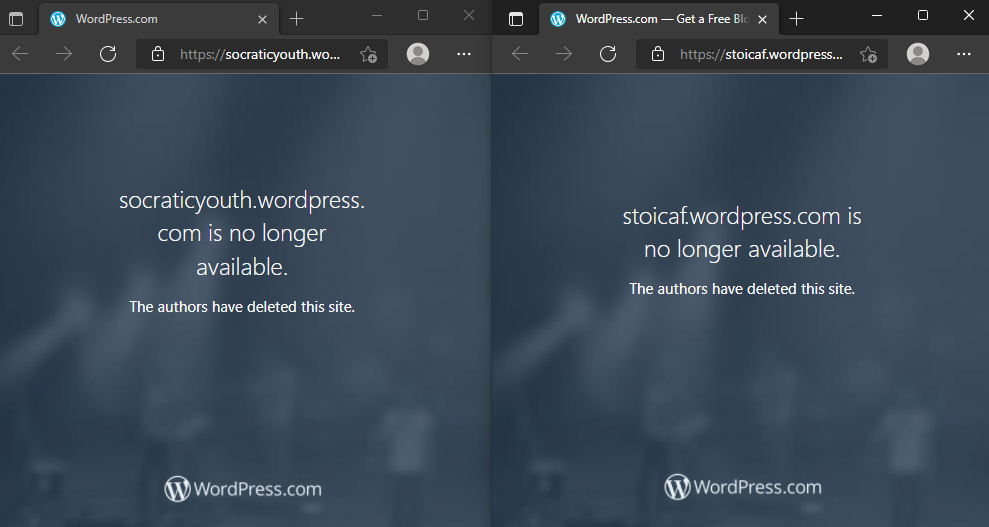Open tab actions menu in left window
The width and height of the screenshot is (989, 527).
click(16, 19)
